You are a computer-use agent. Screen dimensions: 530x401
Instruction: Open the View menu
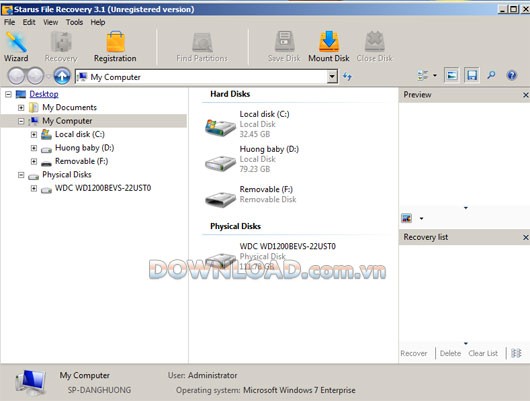[51, 22]
